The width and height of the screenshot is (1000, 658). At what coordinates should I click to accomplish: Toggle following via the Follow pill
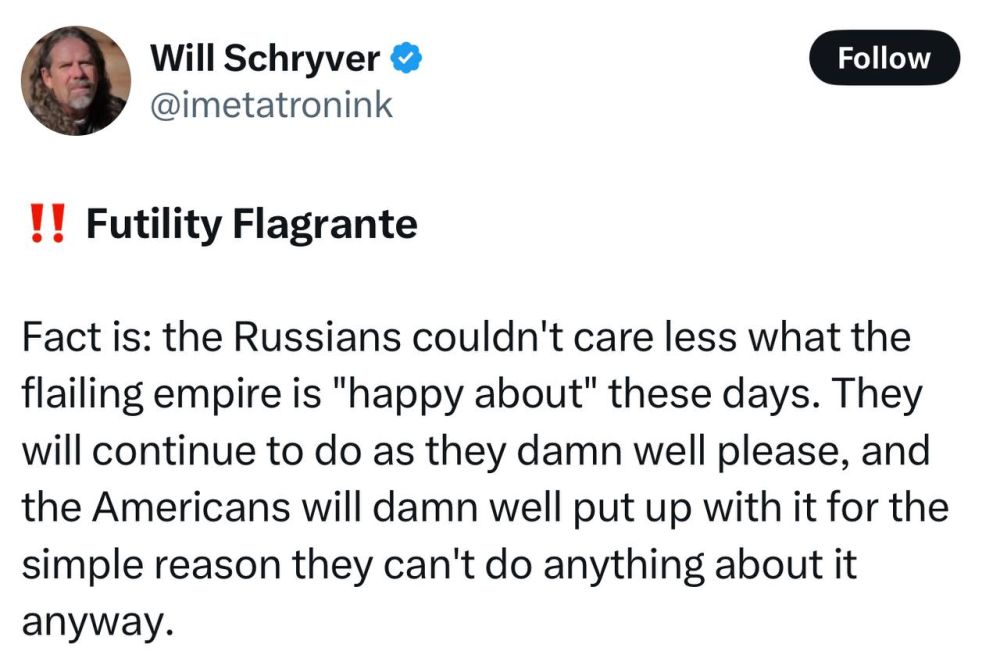[883, 57]
